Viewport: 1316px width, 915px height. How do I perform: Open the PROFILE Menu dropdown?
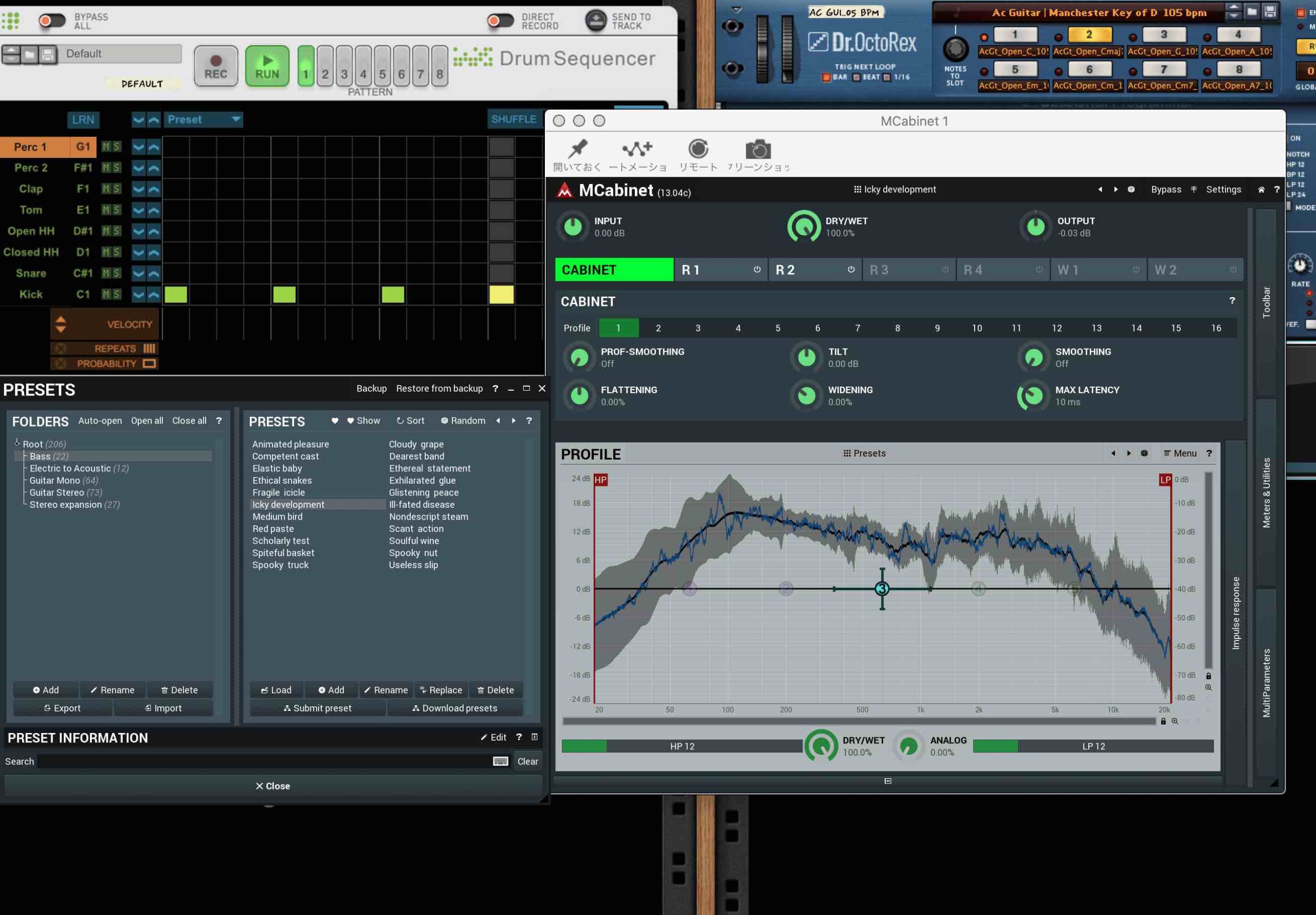click(x=1180, y=453)
